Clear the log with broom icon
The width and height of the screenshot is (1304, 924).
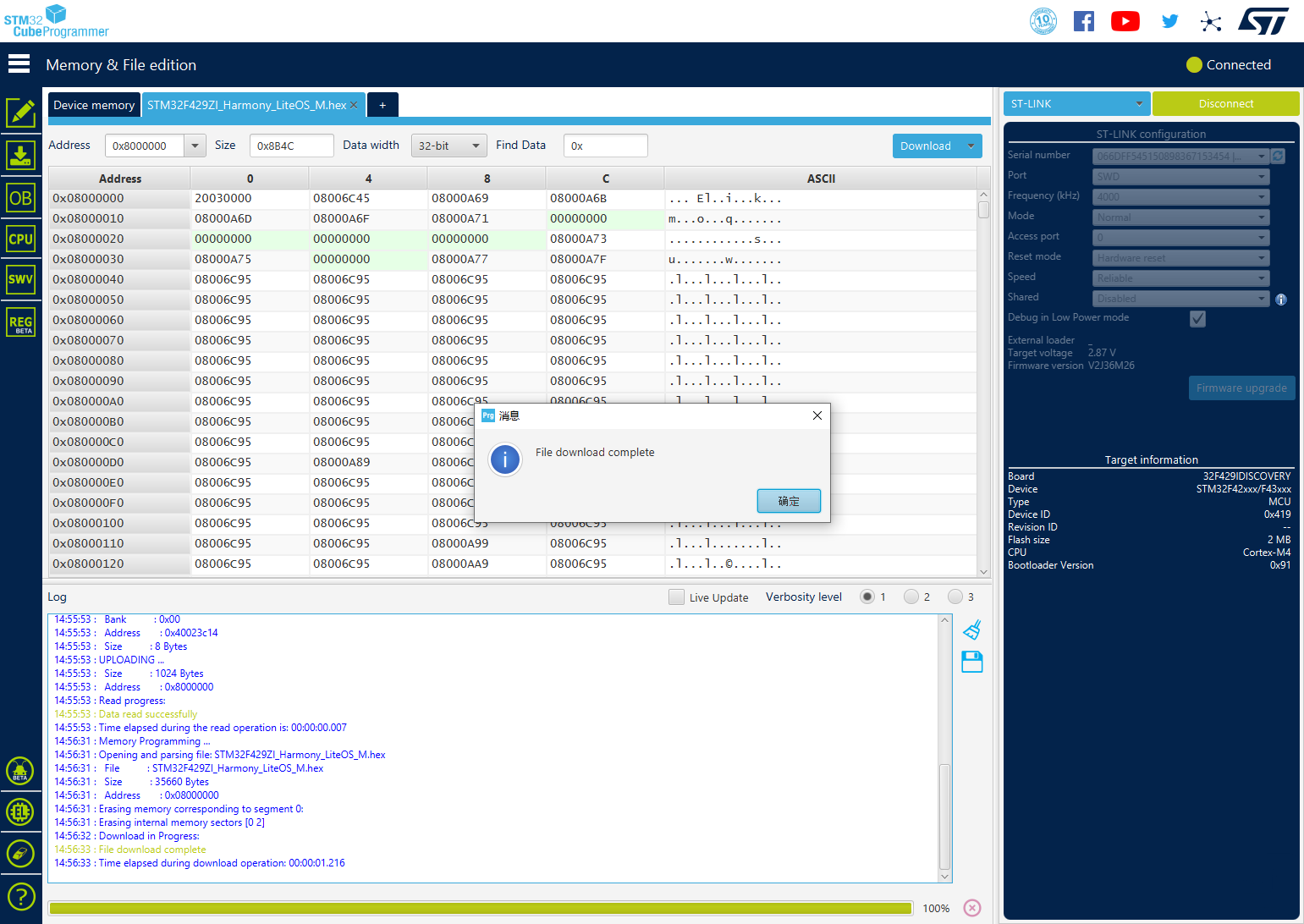click(972, 630)
